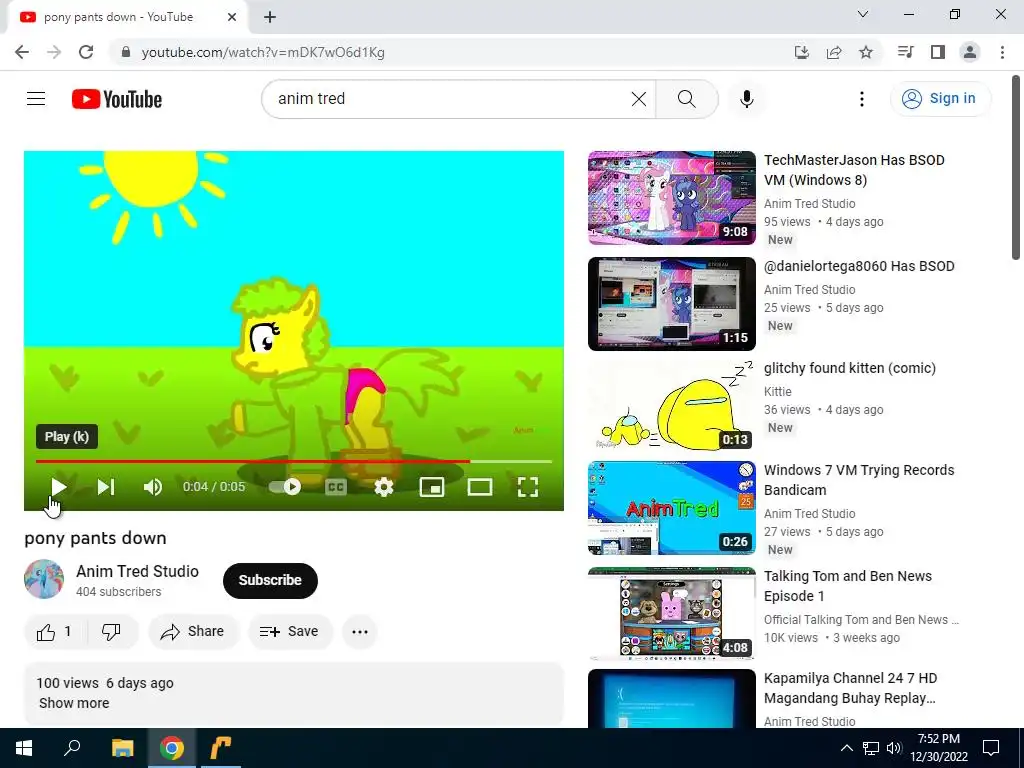Mute the video volume

tap(153, 487)
